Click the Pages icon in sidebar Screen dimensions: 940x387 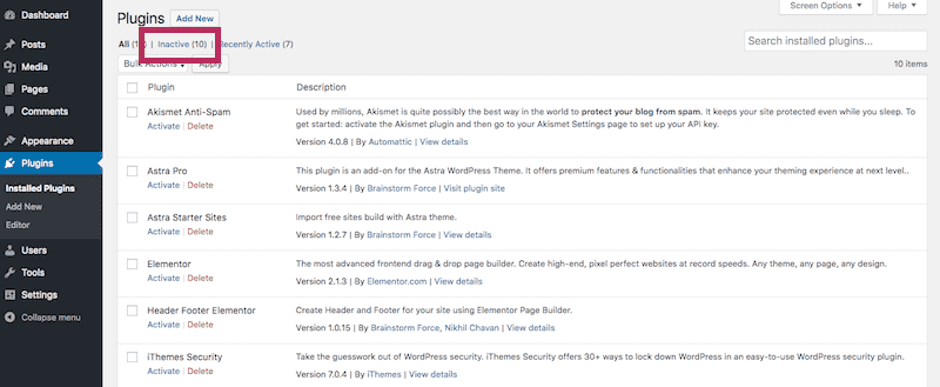[x=9, y=89]
